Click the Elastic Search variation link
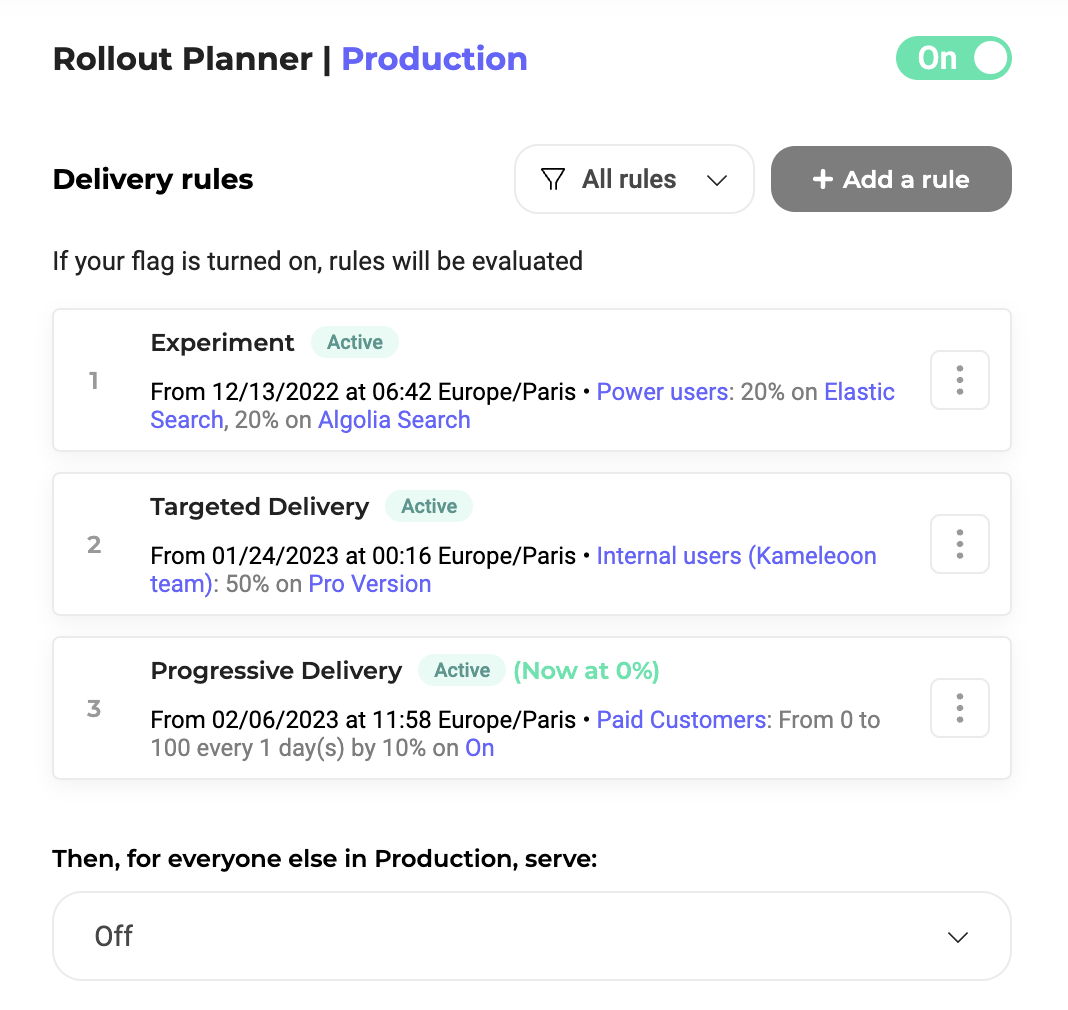Image resolution: width=1068 pixels, height=1010 pixels. pos(859,392)
